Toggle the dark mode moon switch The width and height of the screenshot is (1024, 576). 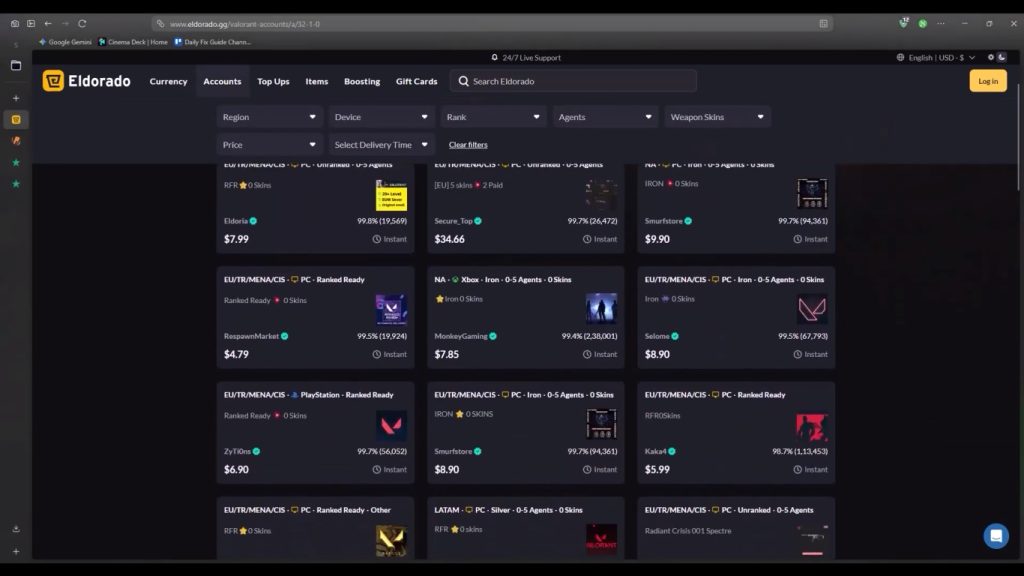pos(1002,57)
